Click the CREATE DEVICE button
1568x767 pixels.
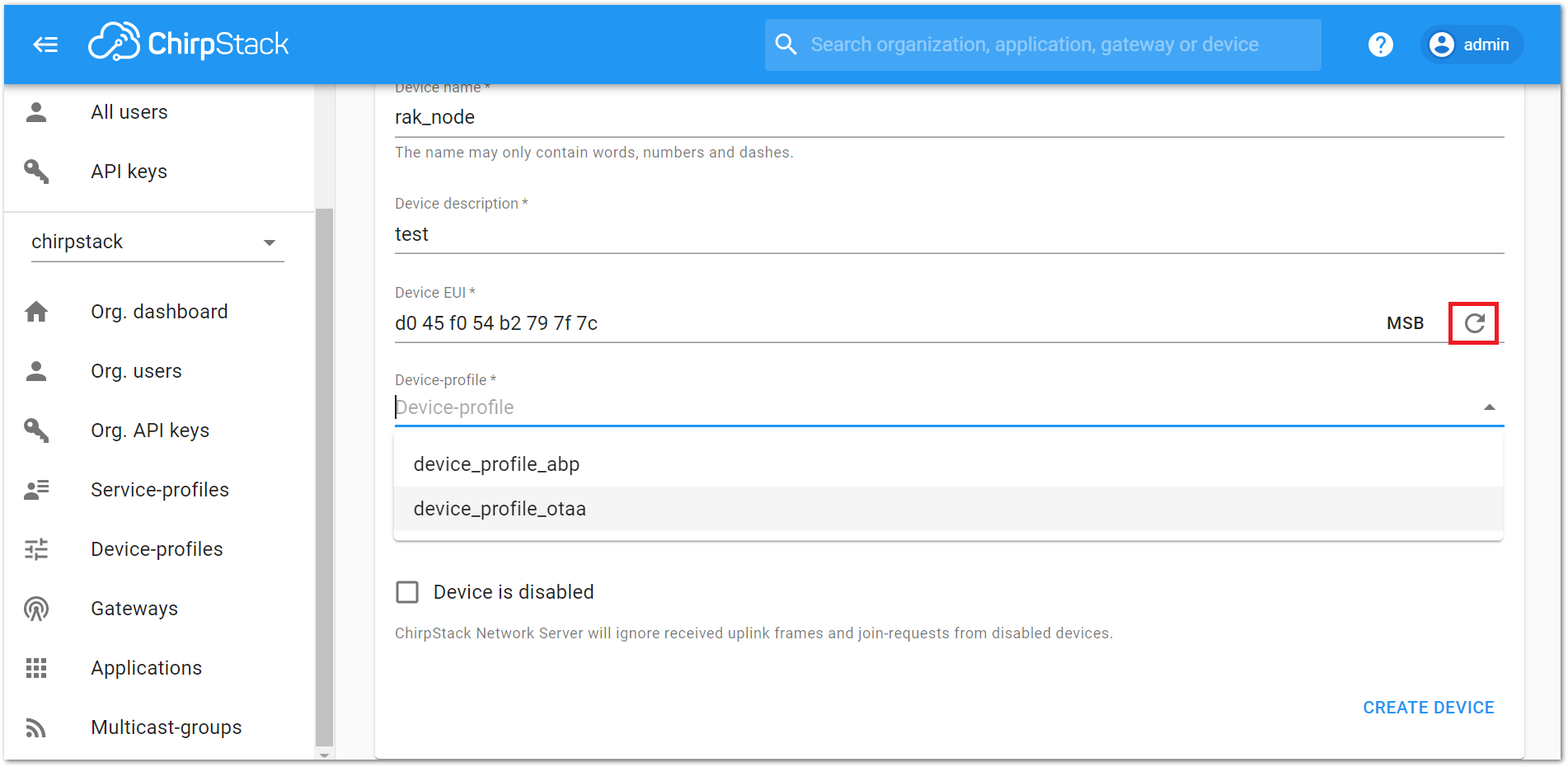[x=1428, y=708]
